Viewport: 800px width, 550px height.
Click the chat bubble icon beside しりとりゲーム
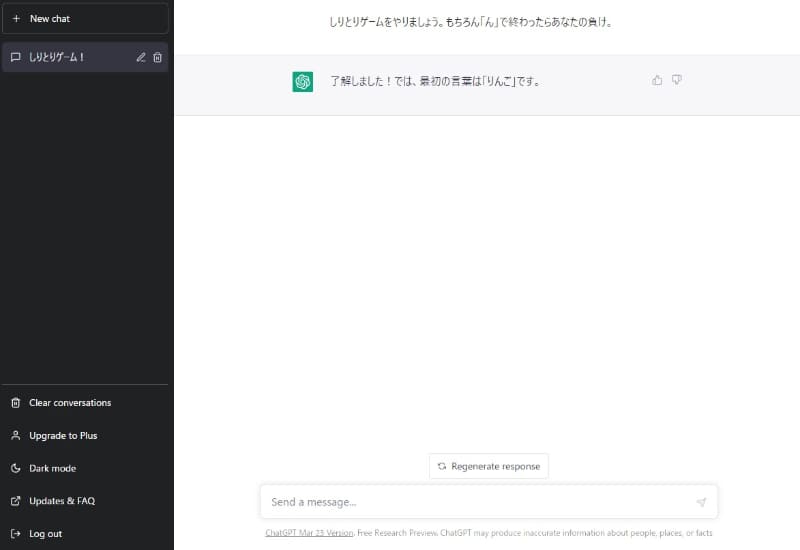[x=16, y=57]
